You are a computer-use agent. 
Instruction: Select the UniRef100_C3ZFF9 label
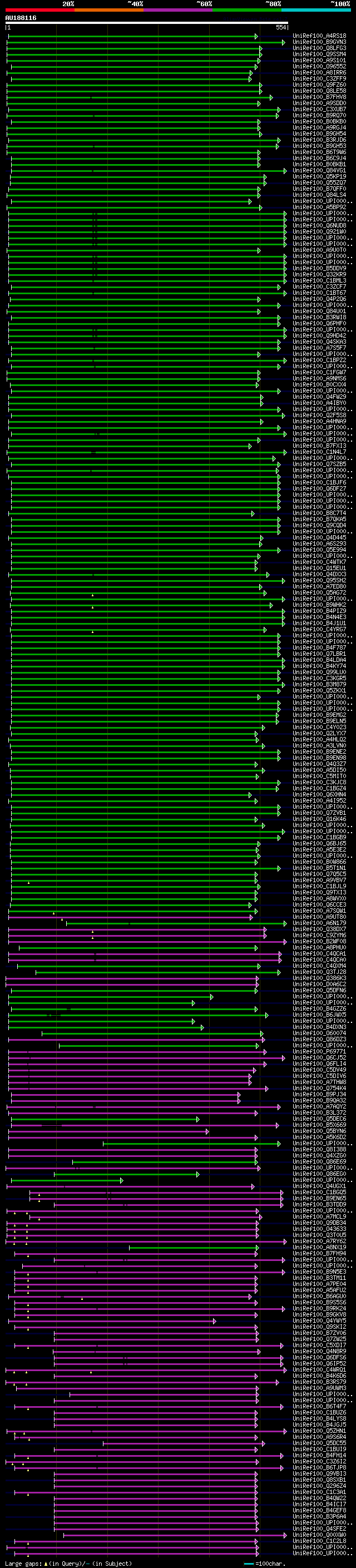pos(319,78)
